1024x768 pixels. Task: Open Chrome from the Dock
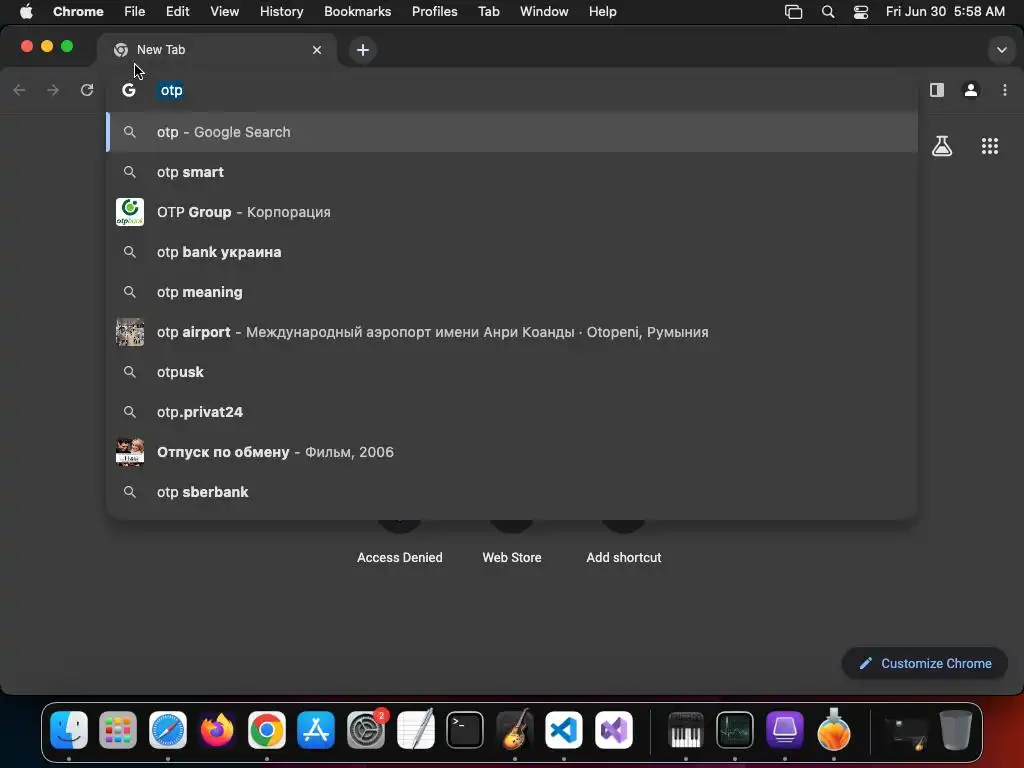pyautogui.click(x=266, y=729)
